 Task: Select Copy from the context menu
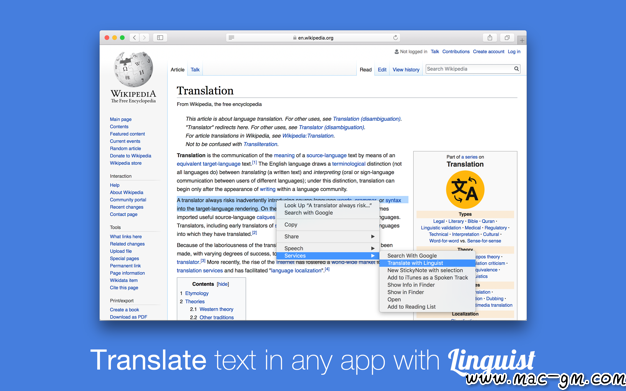pyautogui.click(x=327, y=224)
